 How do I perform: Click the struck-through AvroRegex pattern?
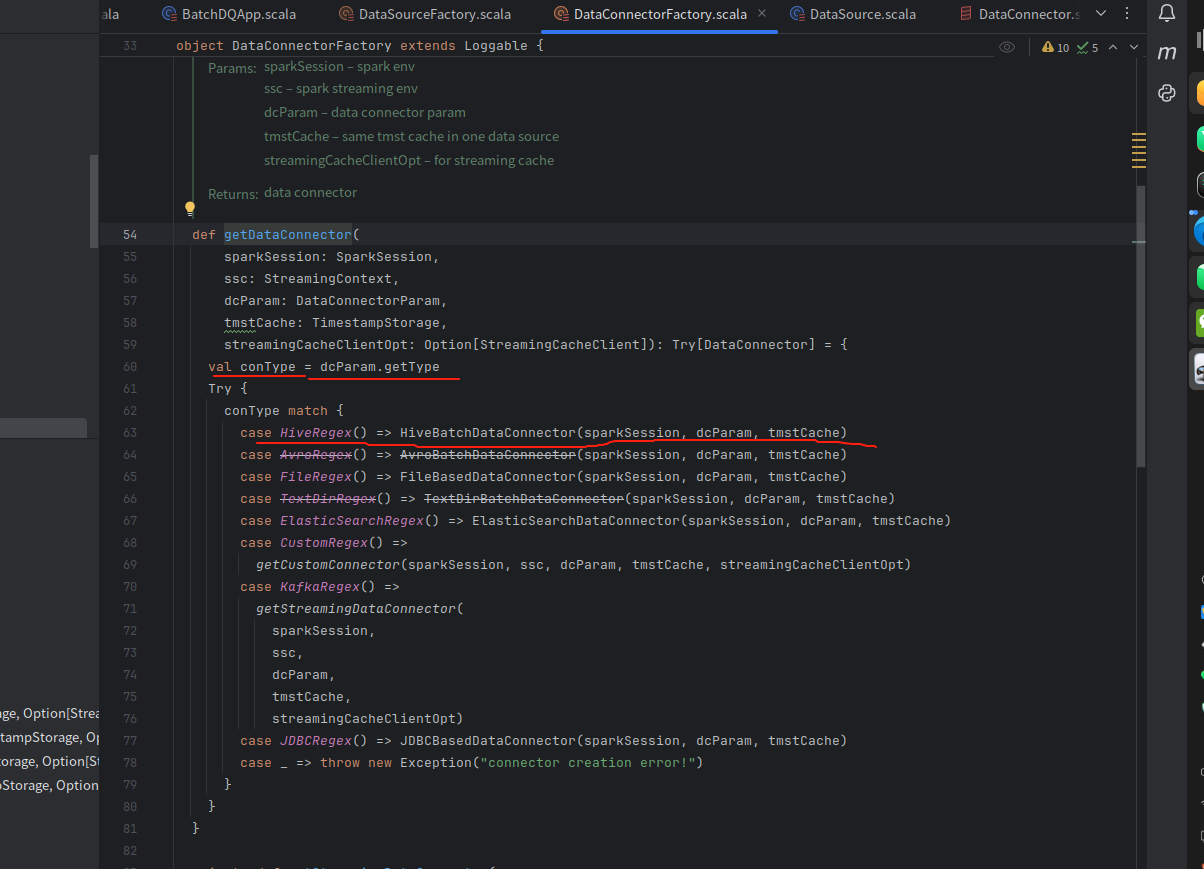(x=316, y=455)
